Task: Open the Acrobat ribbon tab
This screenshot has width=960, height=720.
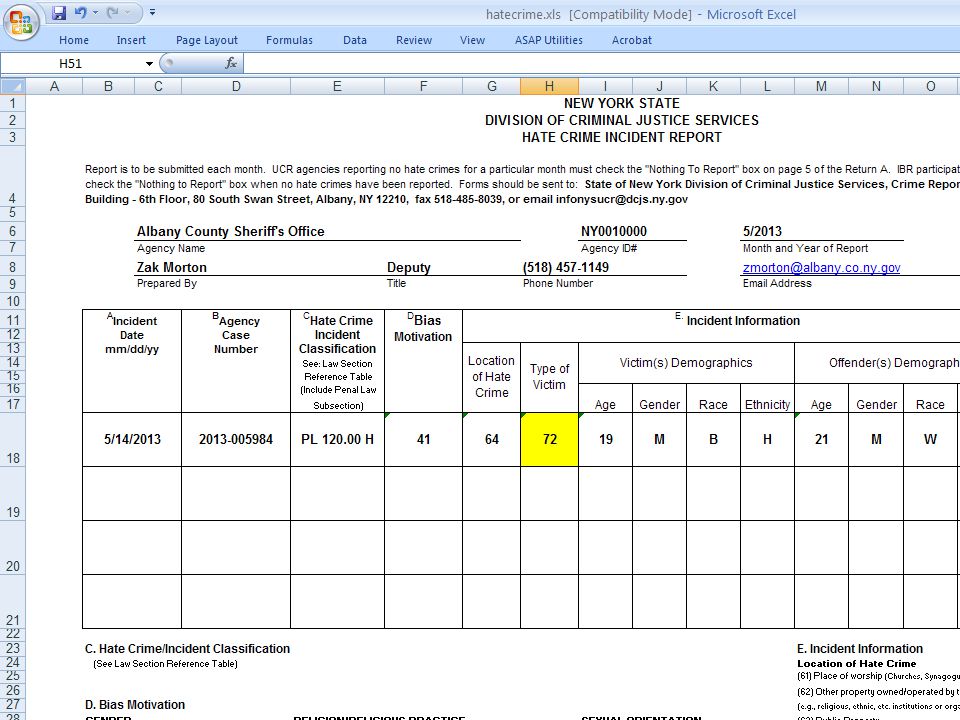Action: click(631, 40)
